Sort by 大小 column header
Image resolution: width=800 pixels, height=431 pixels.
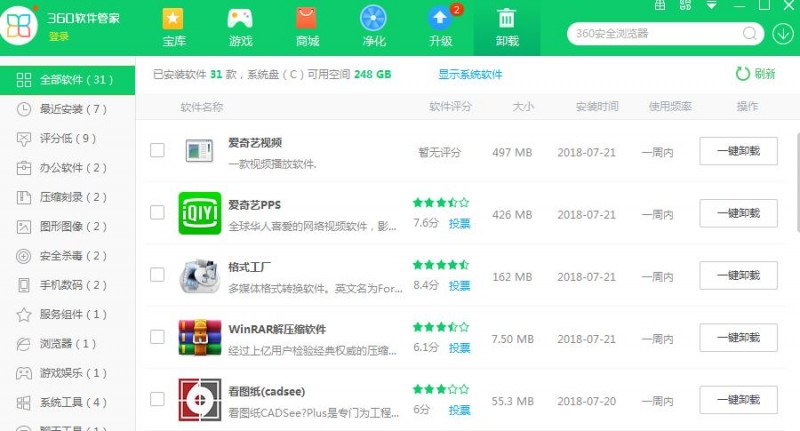coord(523,107)
